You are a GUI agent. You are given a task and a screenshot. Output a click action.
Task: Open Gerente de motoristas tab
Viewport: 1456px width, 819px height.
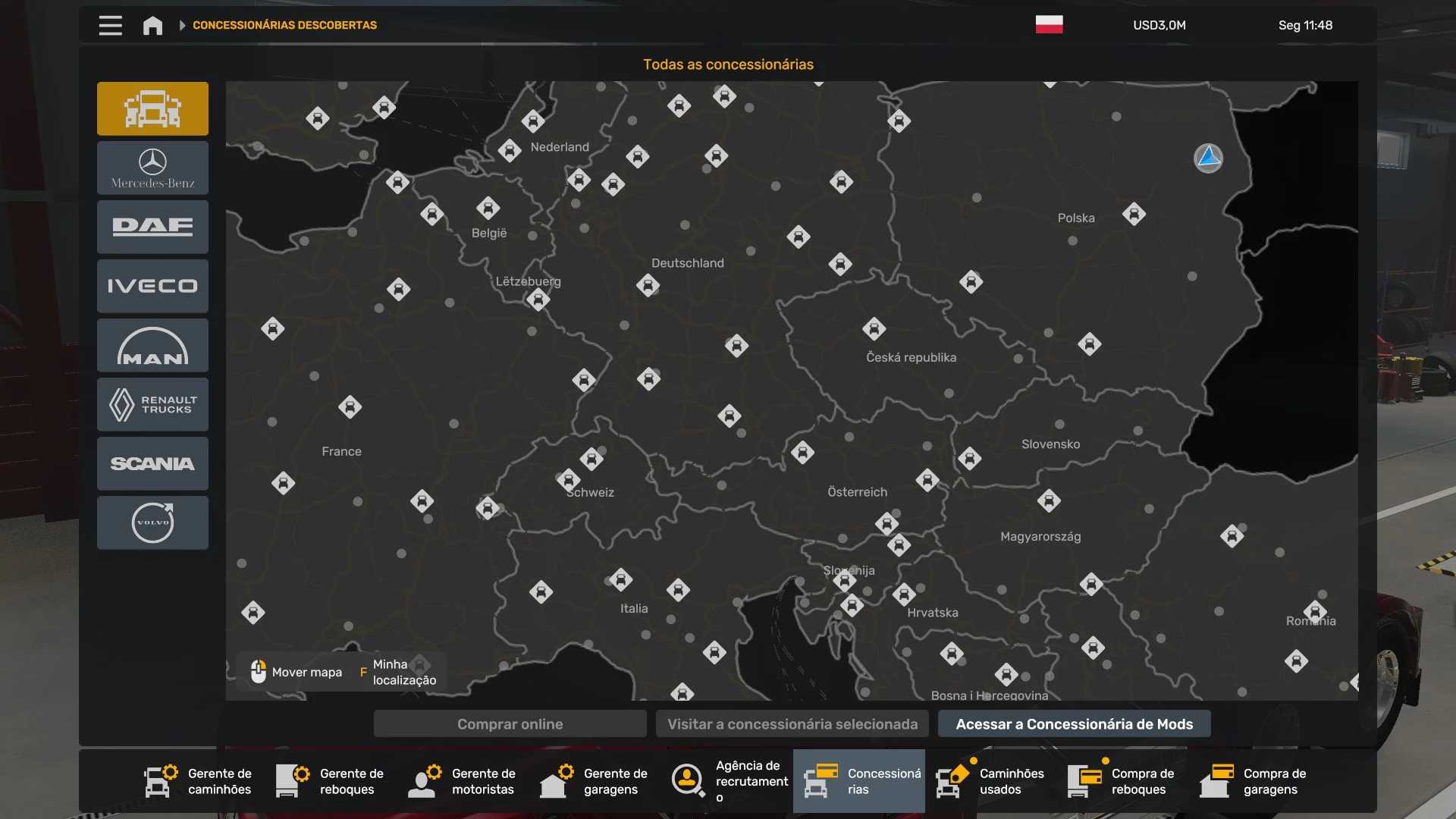[x=463, y=781]
